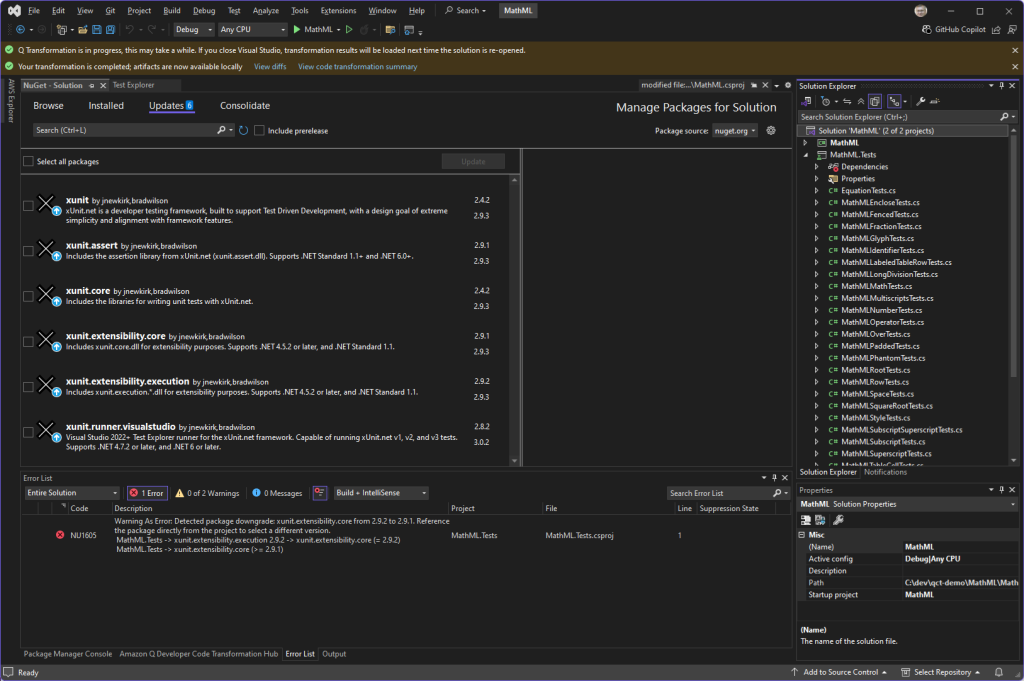Click the Sync with Active Document icon
This screenshot has width=1024, height=681.
(848, 100)
